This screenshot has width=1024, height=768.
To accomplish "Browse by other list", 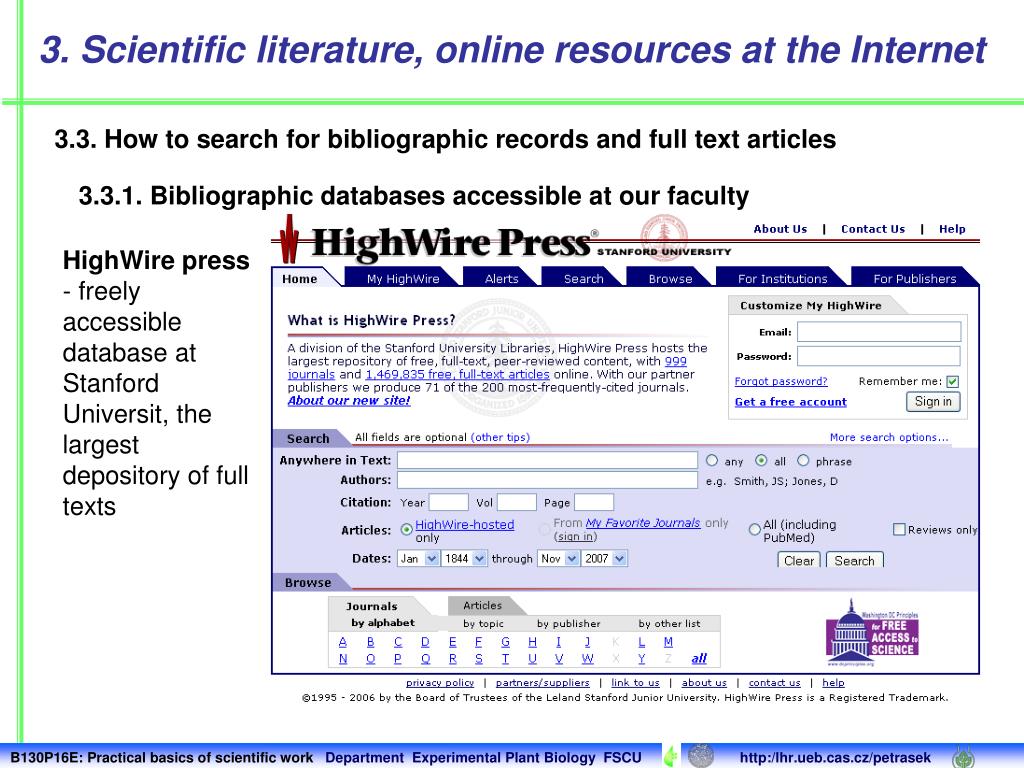I will click(669, 624).
